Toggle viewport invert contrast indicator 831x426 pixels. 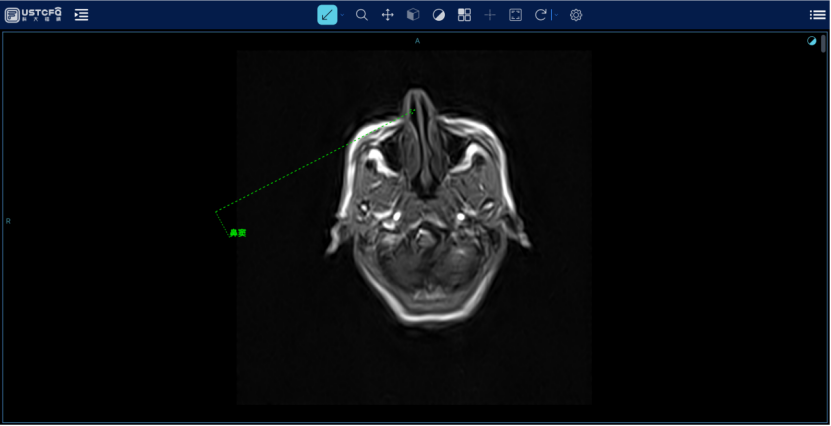coord(811,41)
